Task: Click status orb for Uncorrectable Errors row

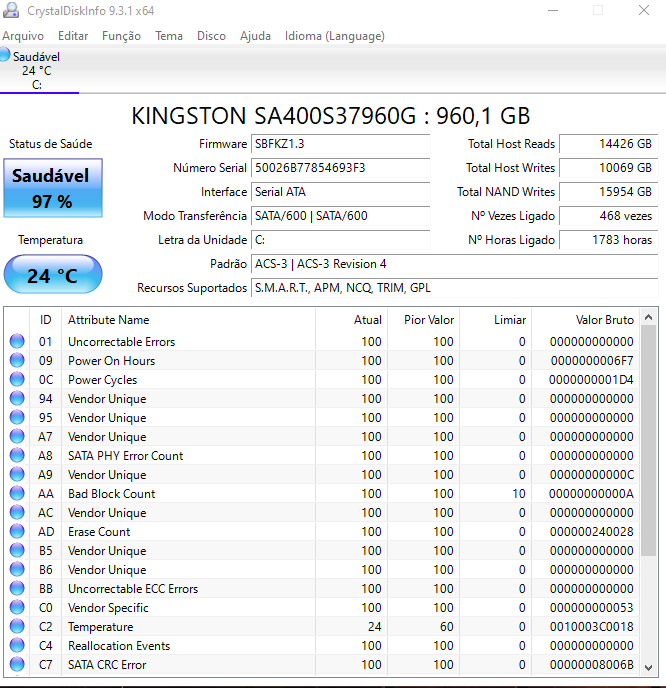Action: [x=17, y=341]
